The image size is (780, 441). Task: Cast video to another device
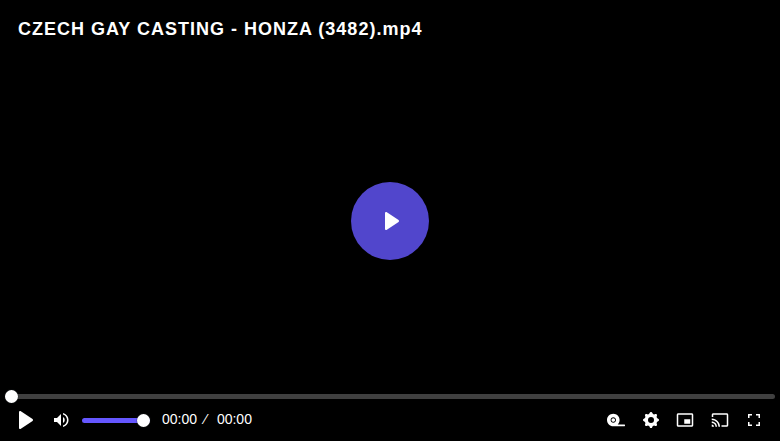pyautogui.click(x=720, y=420)
